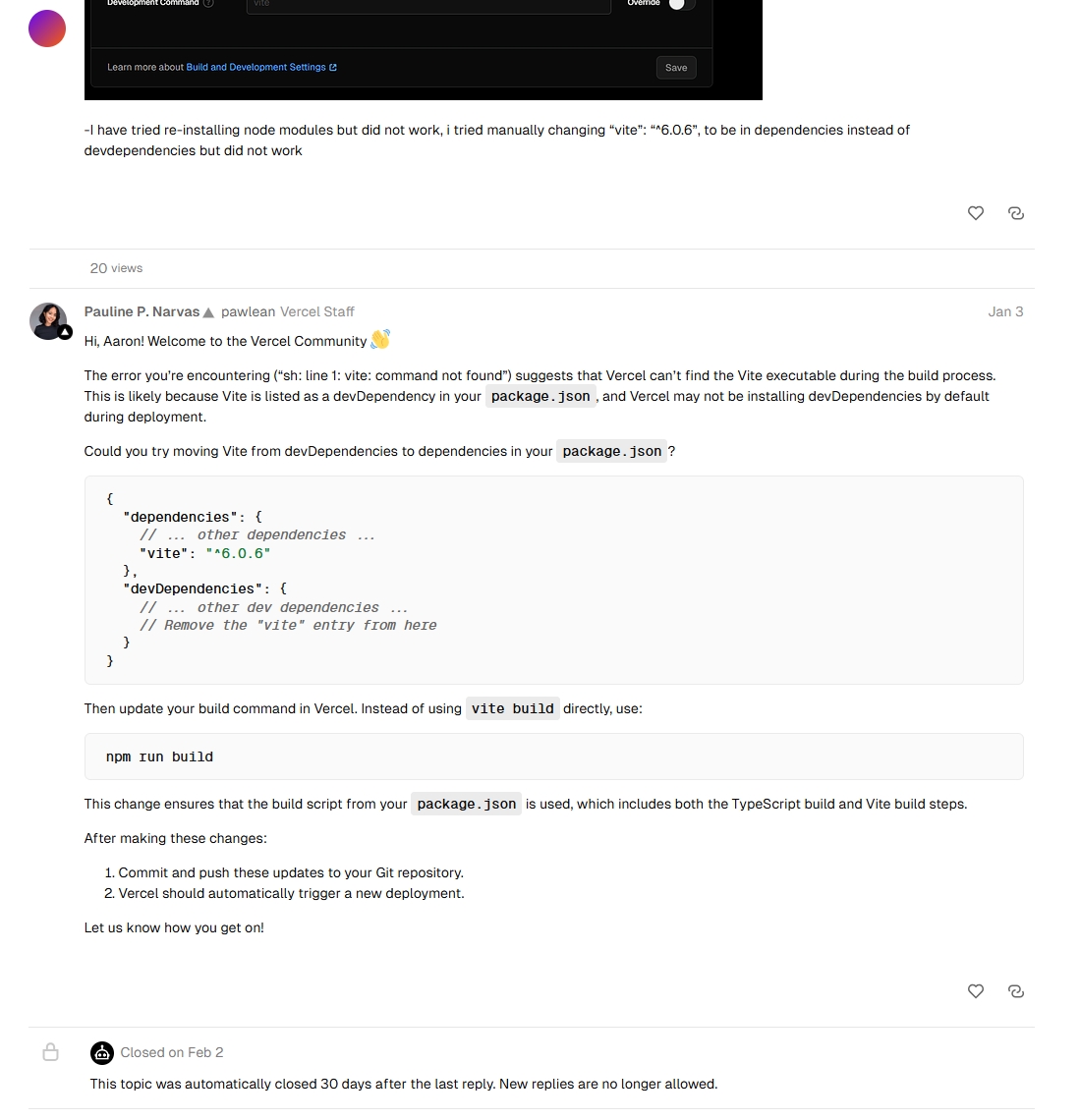Click the Development Command input field

tap(428, 6)
